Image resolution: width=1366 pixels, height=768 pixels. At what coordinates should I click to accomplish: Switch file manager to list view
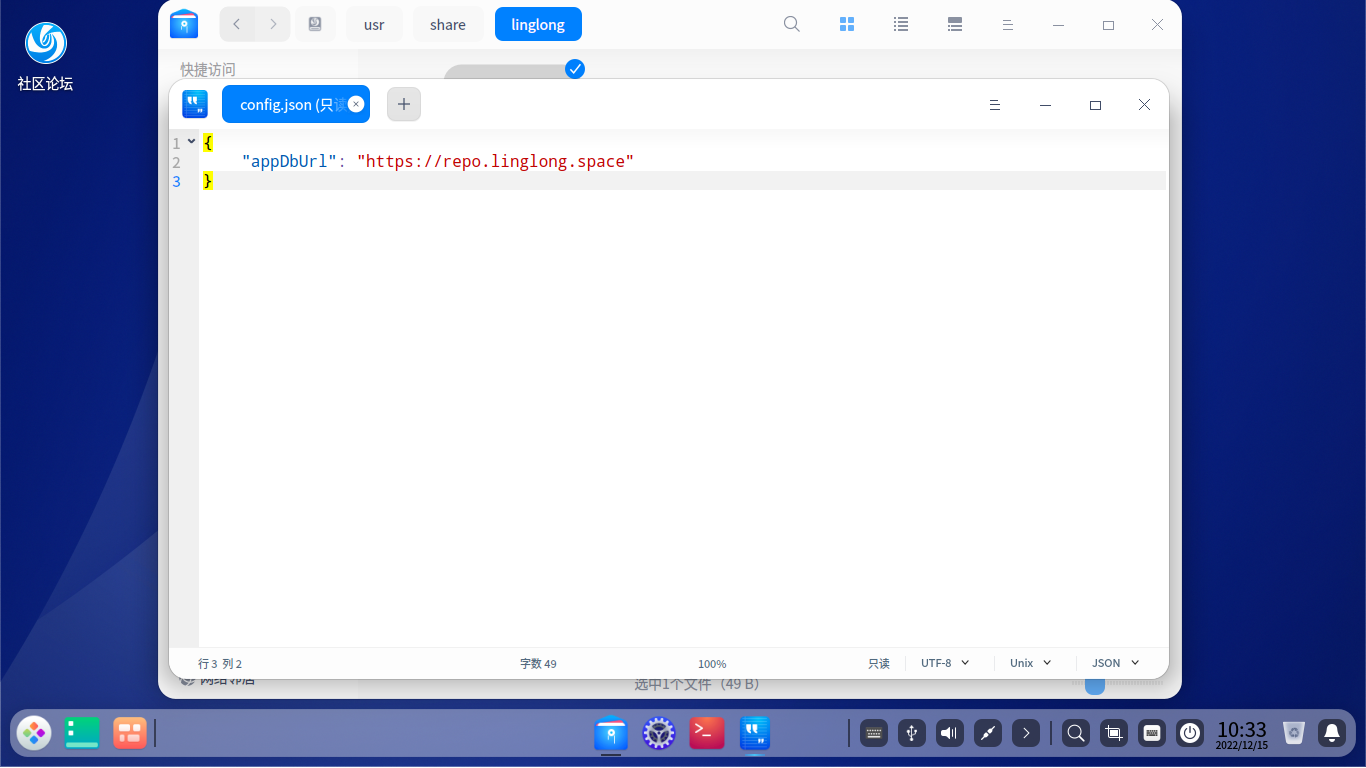click(x=901, y=24)
